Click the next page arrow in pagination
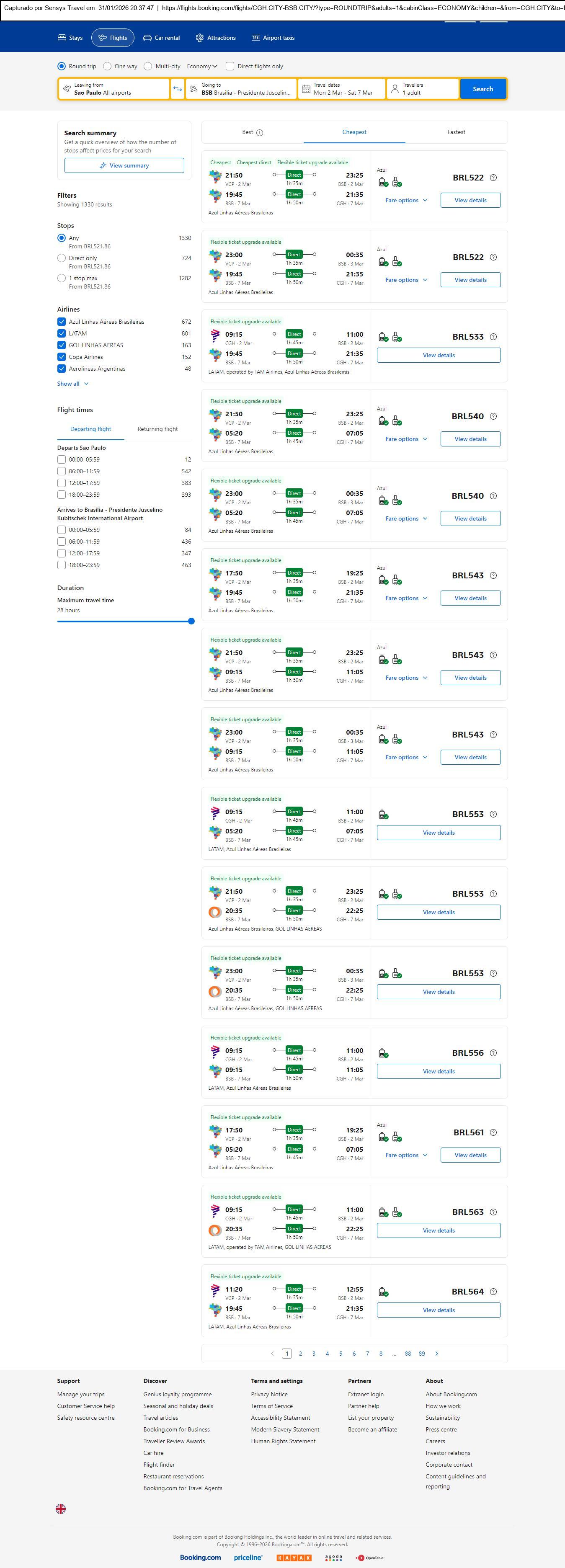565x1568 pixels. click(436, 1353)
